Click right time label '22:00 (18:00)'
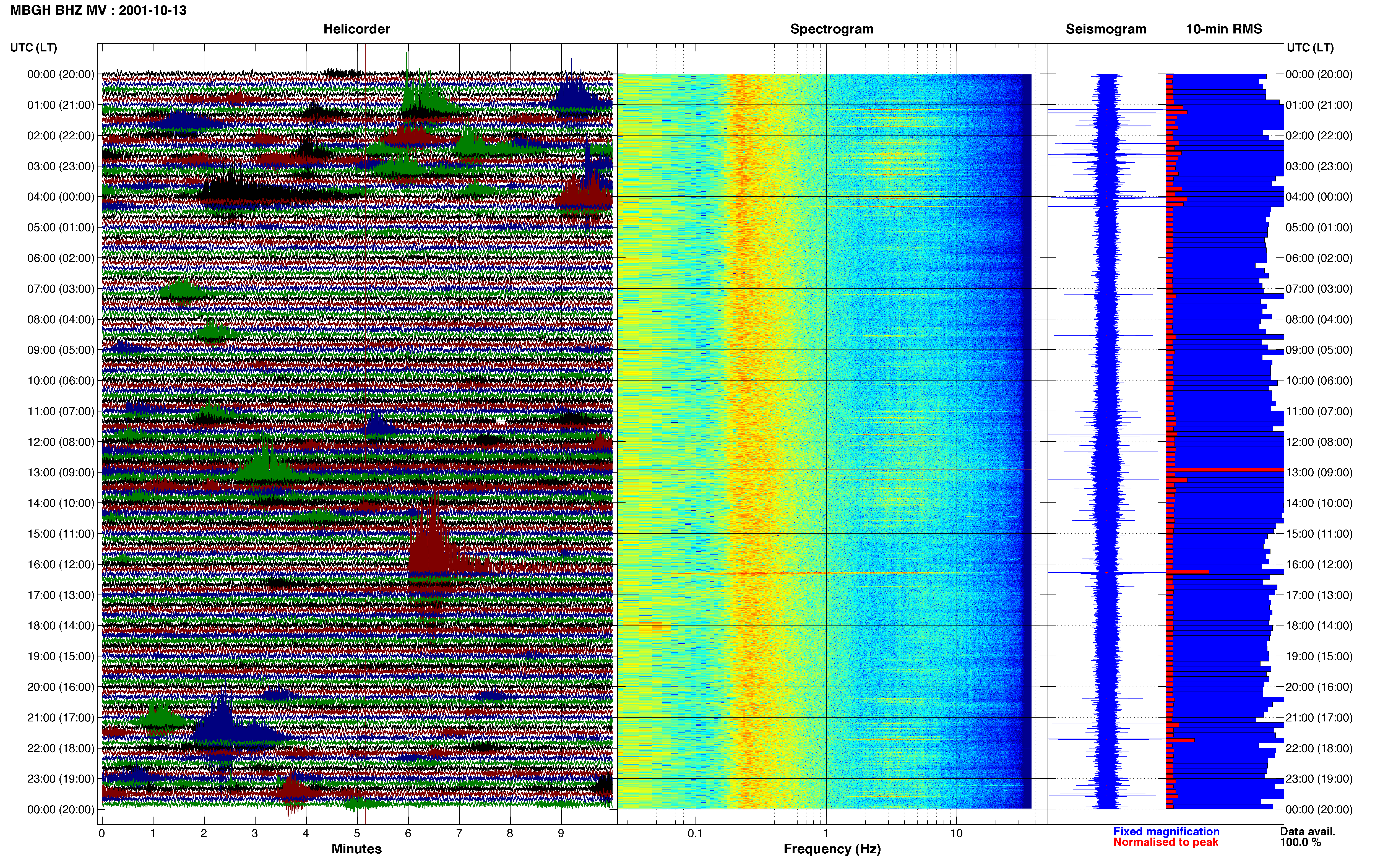Viewport: 1388px width, 868px height. coord(1319,749)
